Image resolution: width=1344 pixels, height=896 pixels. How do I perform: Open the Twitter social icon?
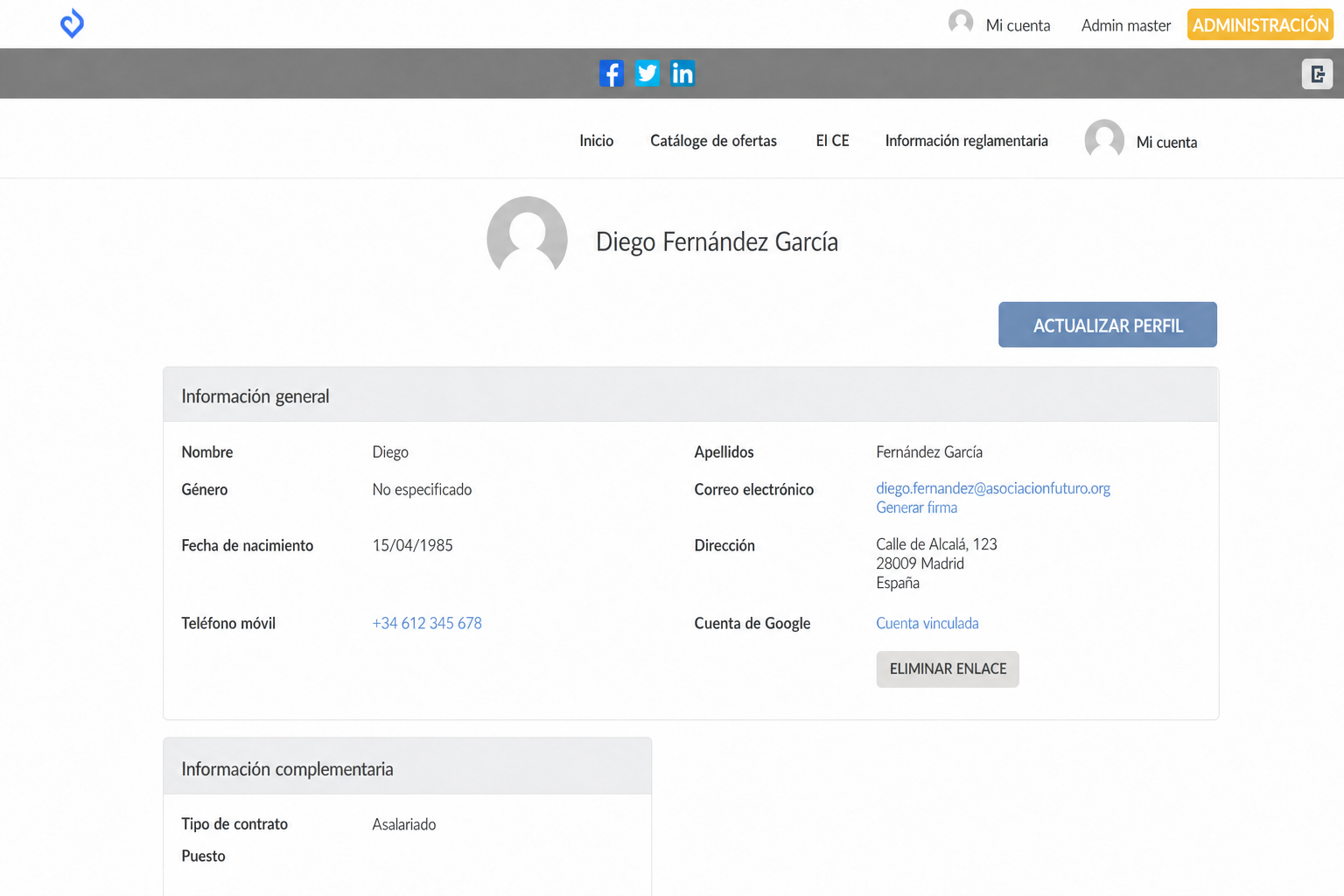pos(647,73)
